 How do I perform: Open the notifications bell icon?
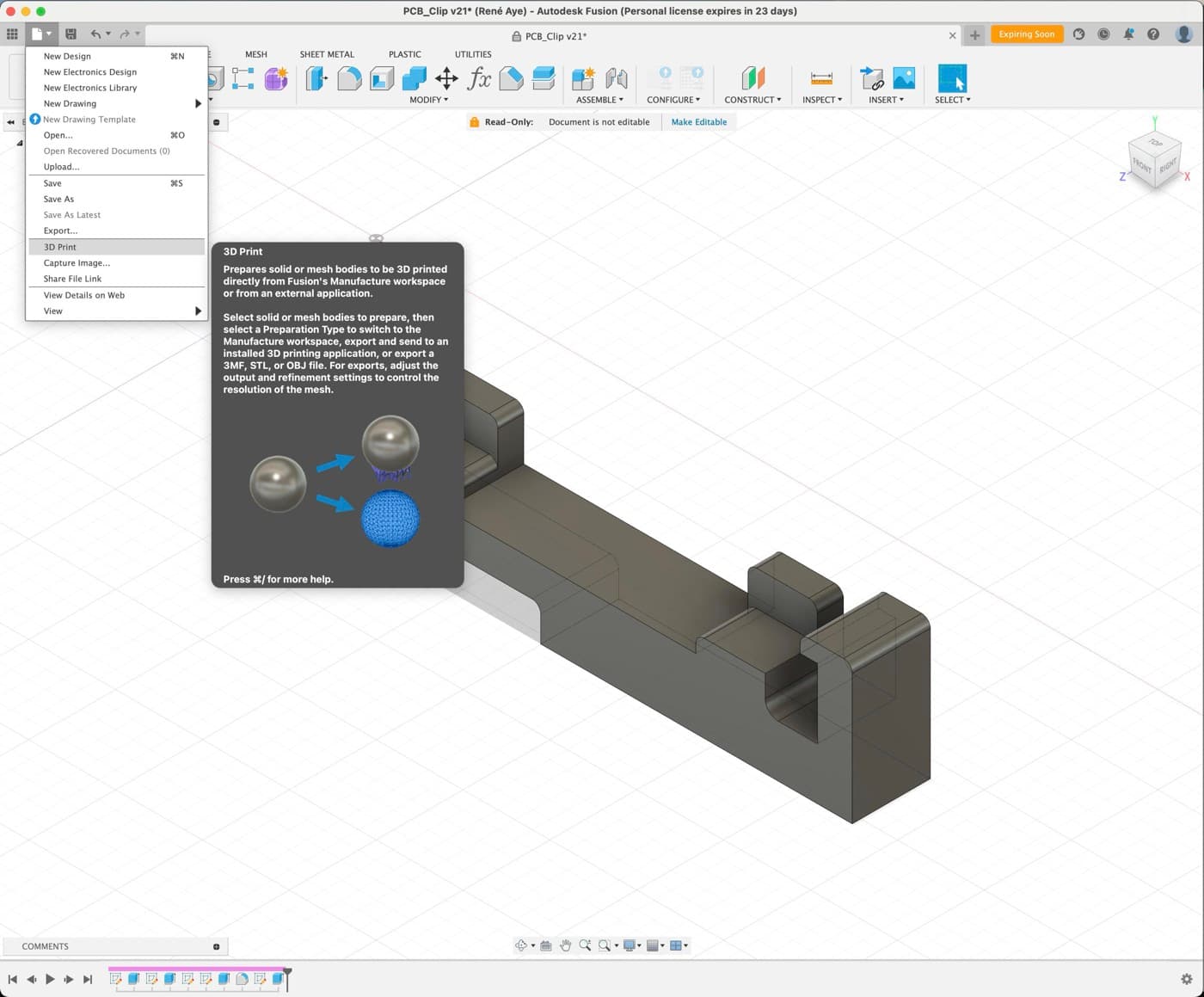(1128, 34)
